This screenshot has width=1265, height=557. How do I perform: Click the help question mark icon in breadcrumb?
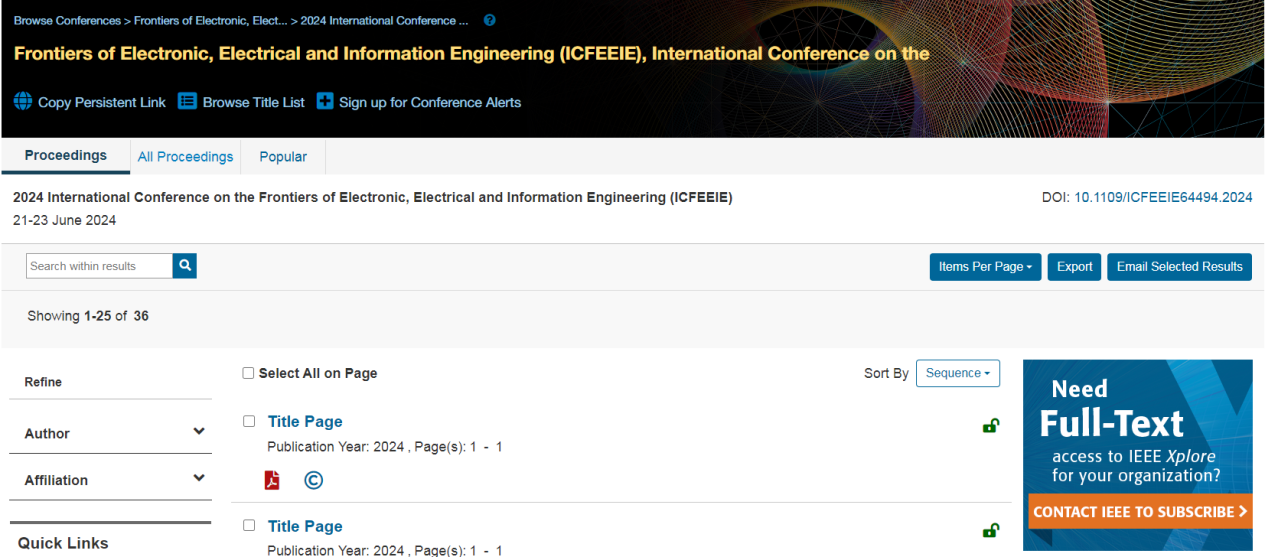(x=489, y=20)
